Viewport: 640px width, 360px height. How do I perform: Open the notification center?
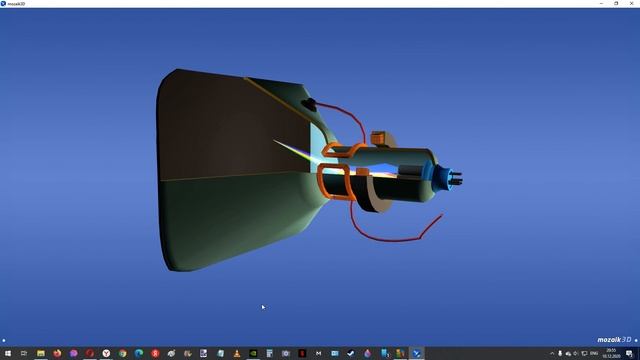629,353
